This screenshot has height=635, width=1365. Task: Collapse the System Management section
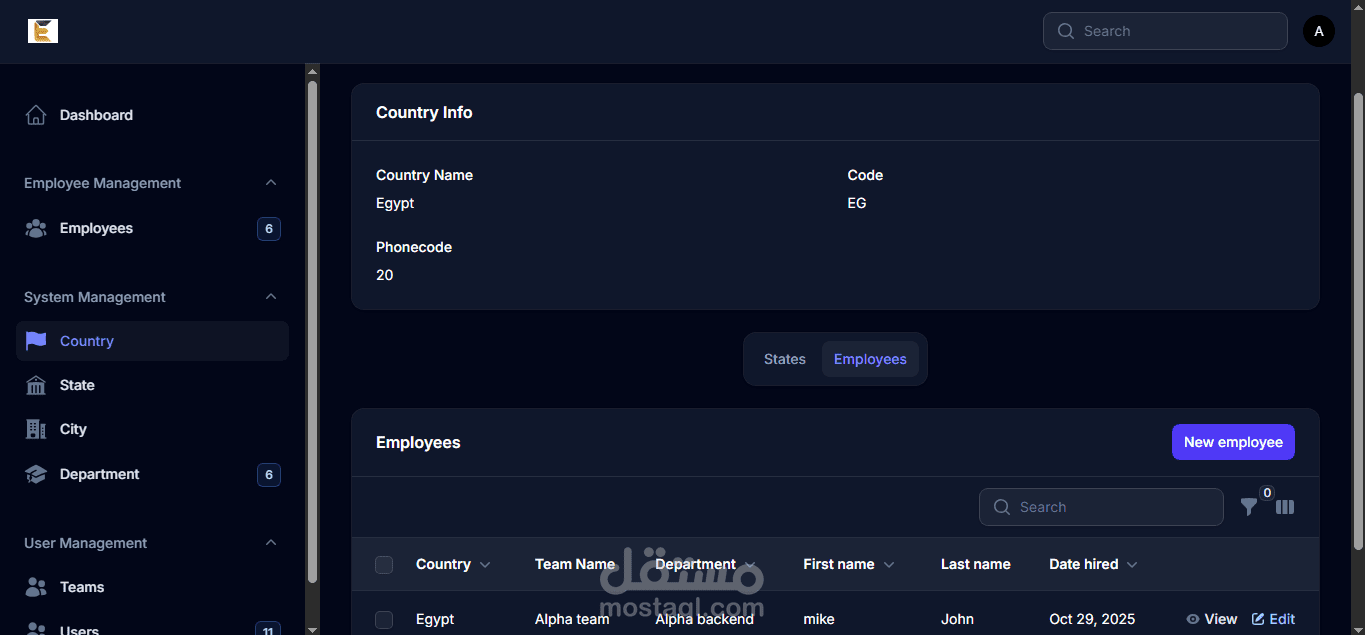(x=271, y=297)
